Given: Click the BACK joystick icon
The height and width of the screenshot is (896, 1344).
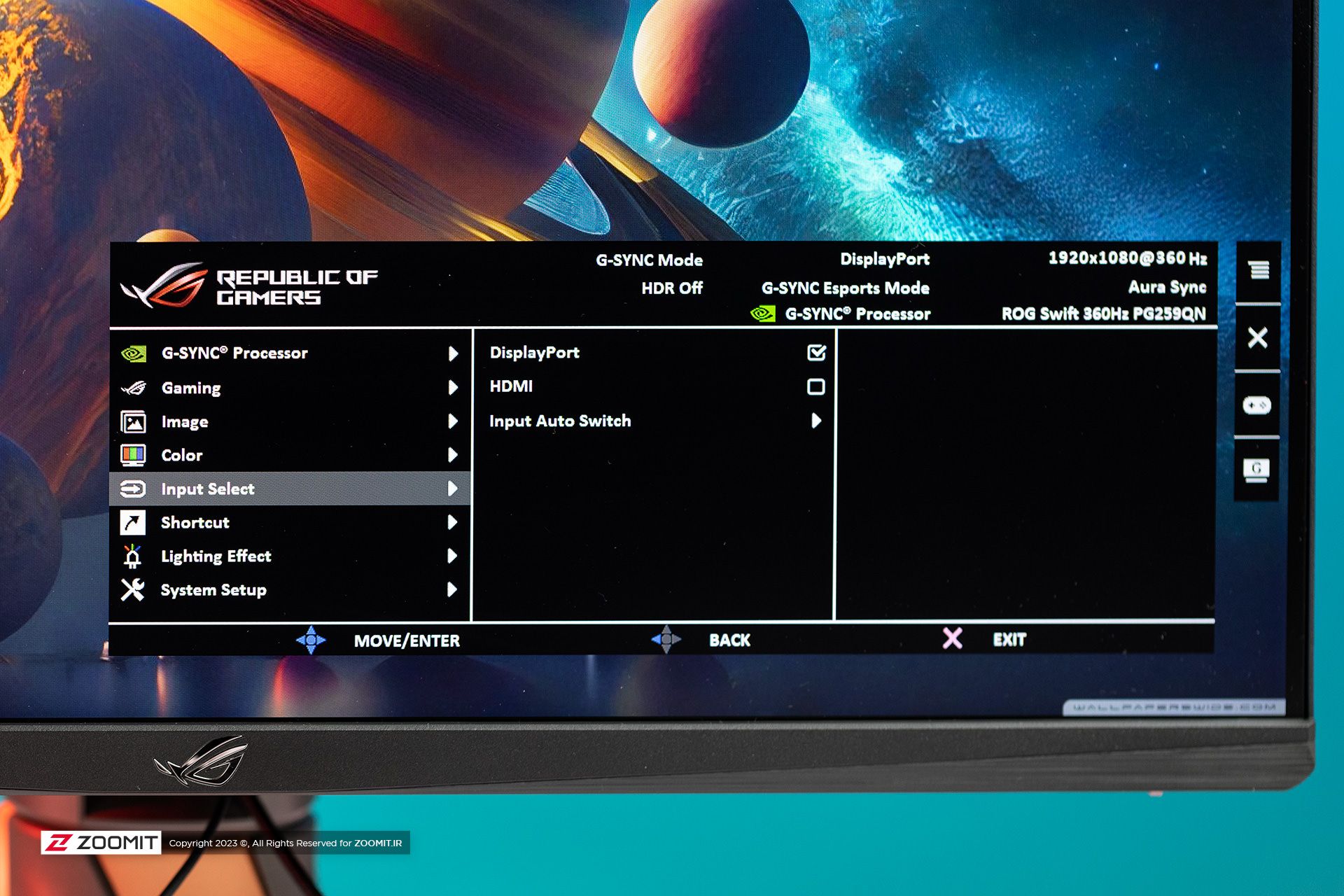Looking at the screenshot, I should (666, 639).
